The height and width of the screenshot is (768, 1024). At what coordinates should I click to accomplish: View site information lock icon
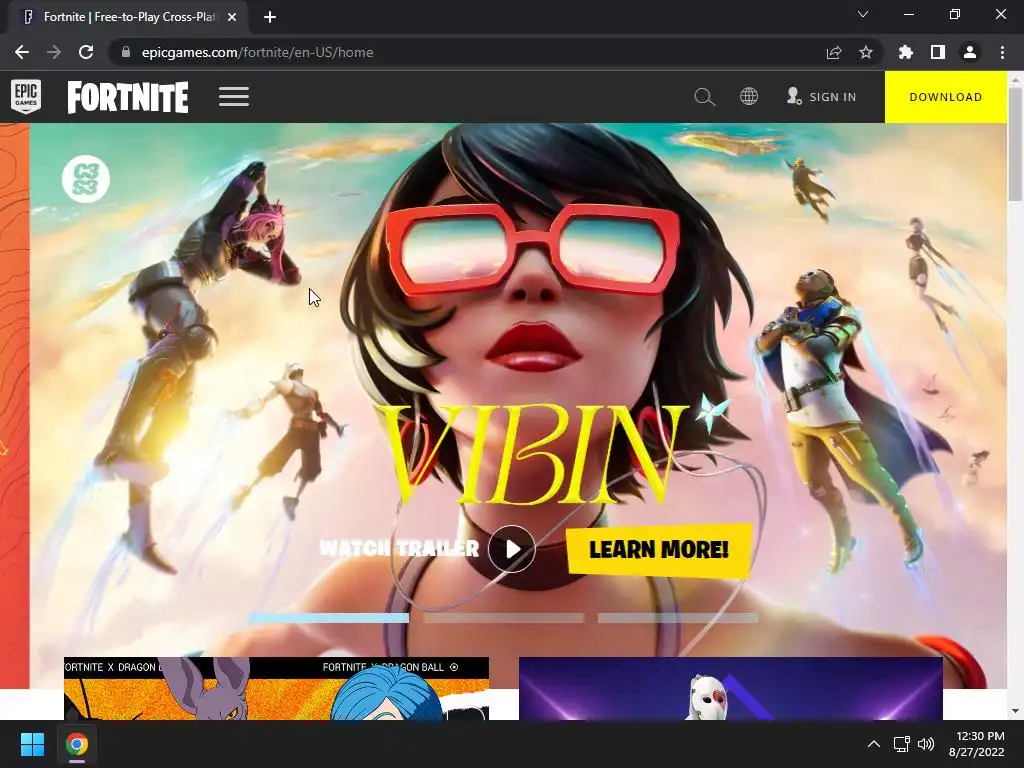[126, 52]
